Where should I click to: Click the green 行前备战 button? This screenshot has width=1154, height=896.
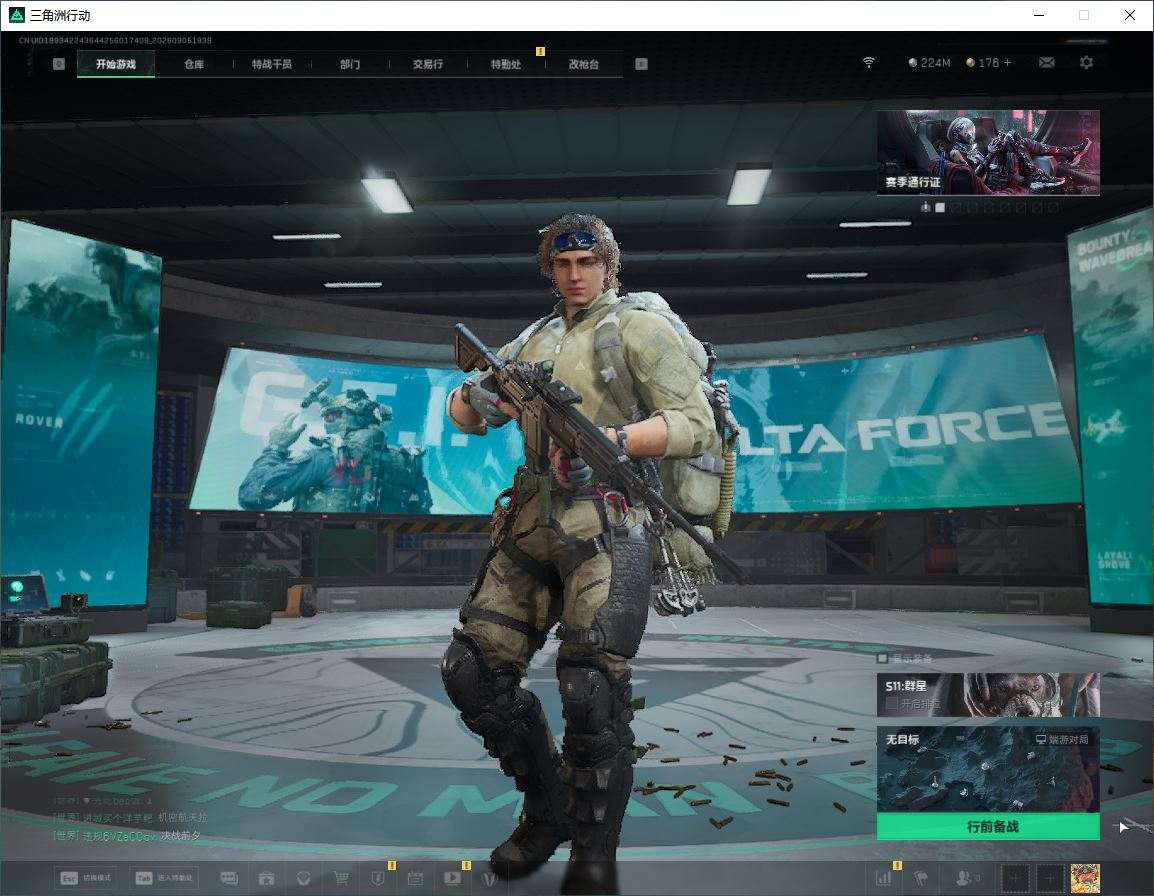[988, 826]
